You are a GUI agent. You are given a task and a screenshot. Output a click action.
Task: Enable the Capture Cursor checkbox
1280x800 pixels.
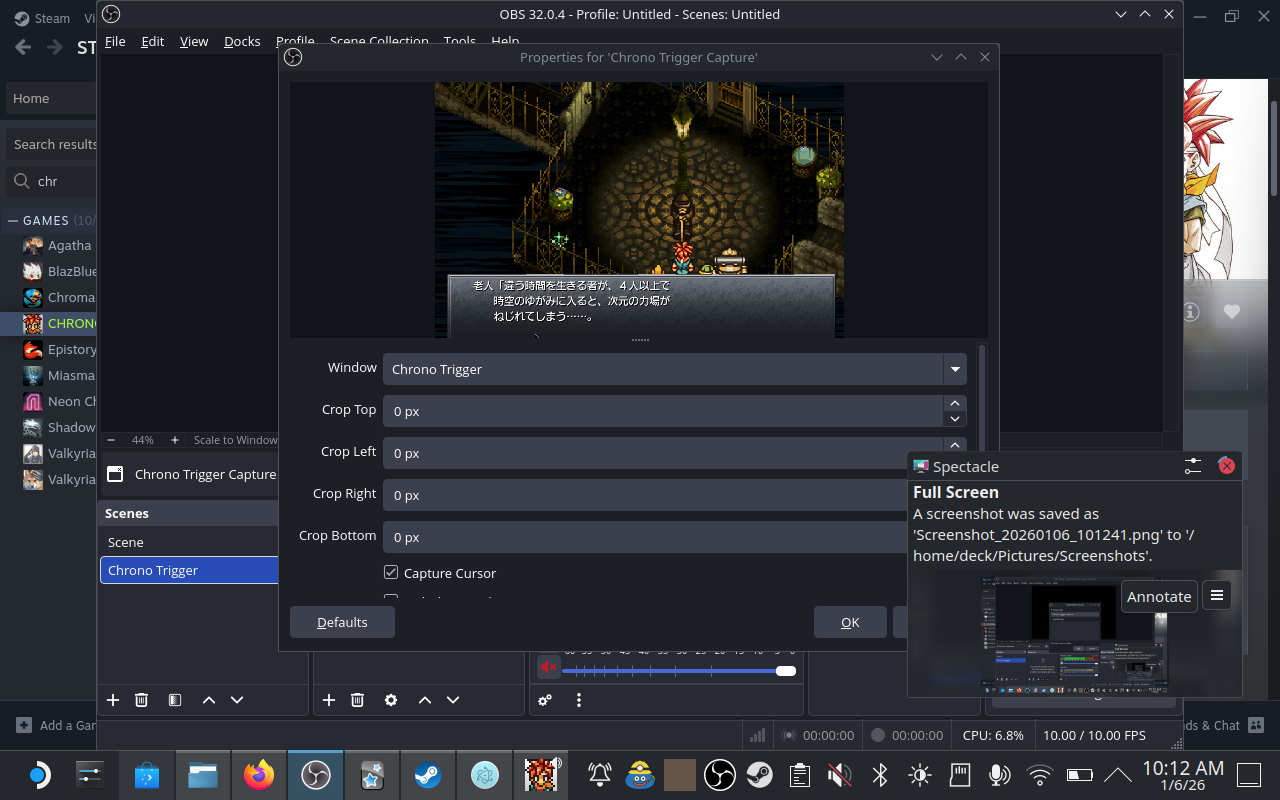(390, 572)
